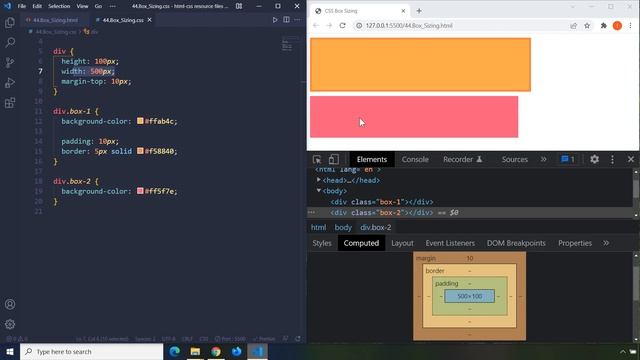Go back in Chrome browser

[316, 25]
